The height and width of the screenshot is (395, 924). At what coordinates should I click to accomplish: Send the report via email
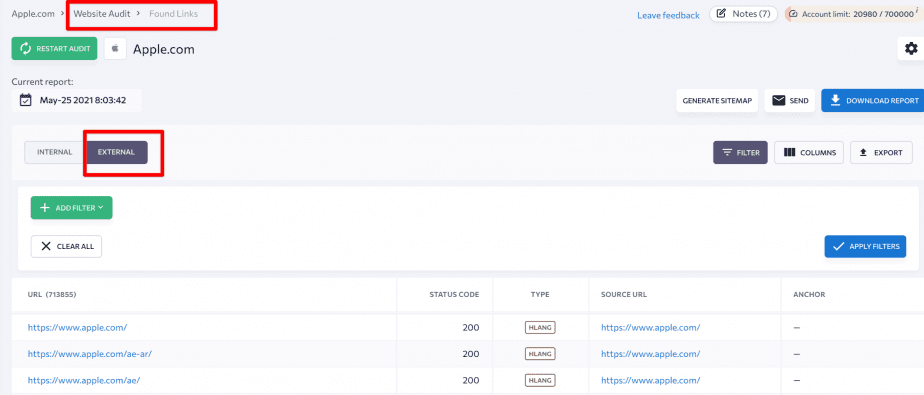[x=790, y=101]
